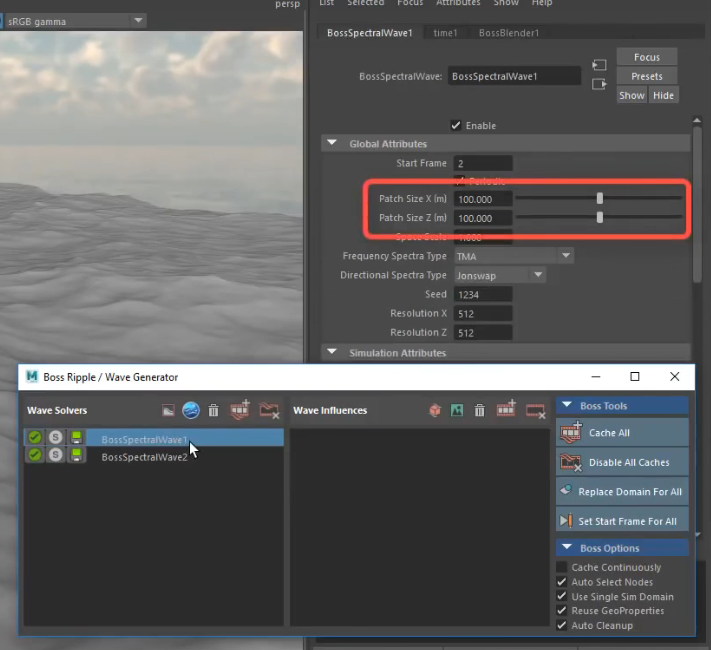Click the Set Start Frame icon

(x=566, y=520)
